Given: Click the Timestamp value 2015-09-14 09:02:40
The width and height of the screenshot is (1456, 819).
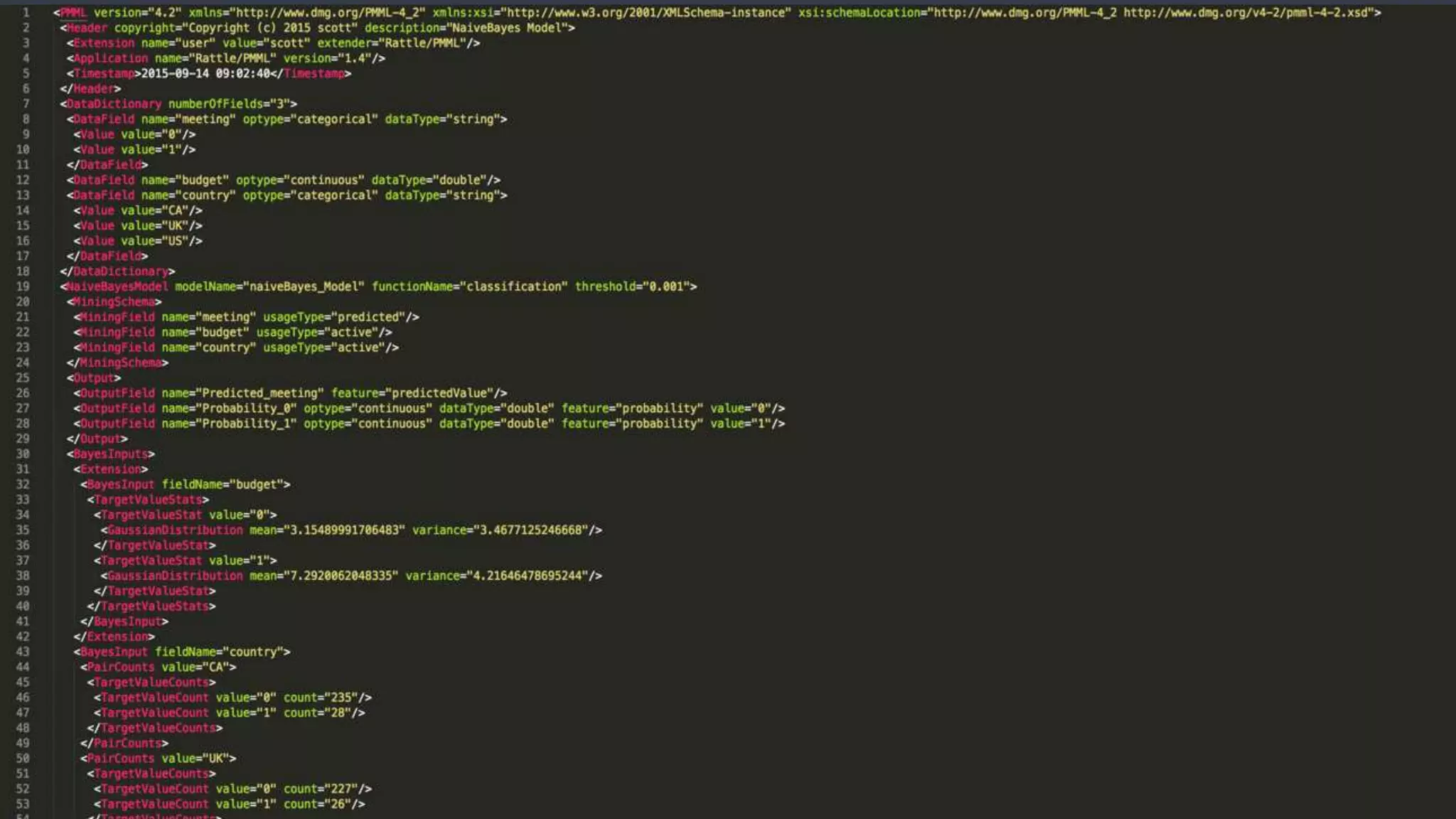Looking at the screenshot, I should coord(205,74).
